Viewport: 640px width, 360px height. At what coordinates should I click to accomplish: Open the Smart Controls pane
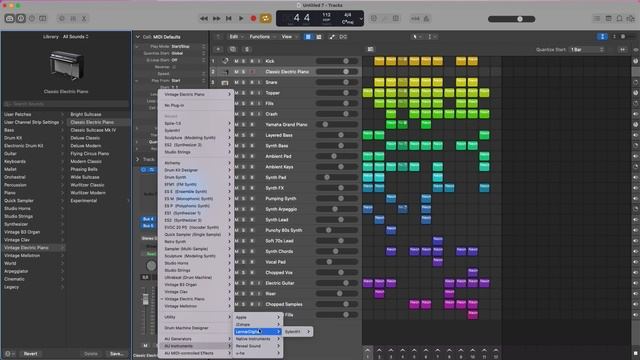point(62,19)
